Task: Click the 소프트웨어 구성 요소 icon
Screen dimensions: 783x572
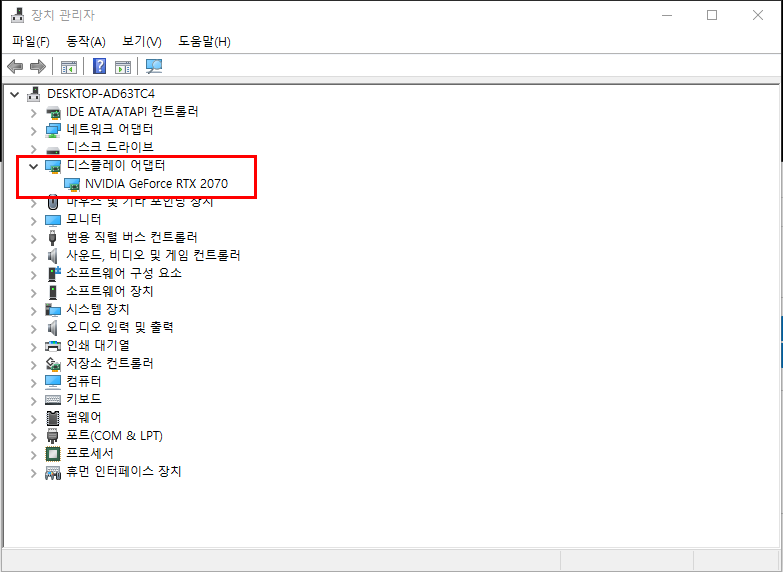Action: click(53, 274)
